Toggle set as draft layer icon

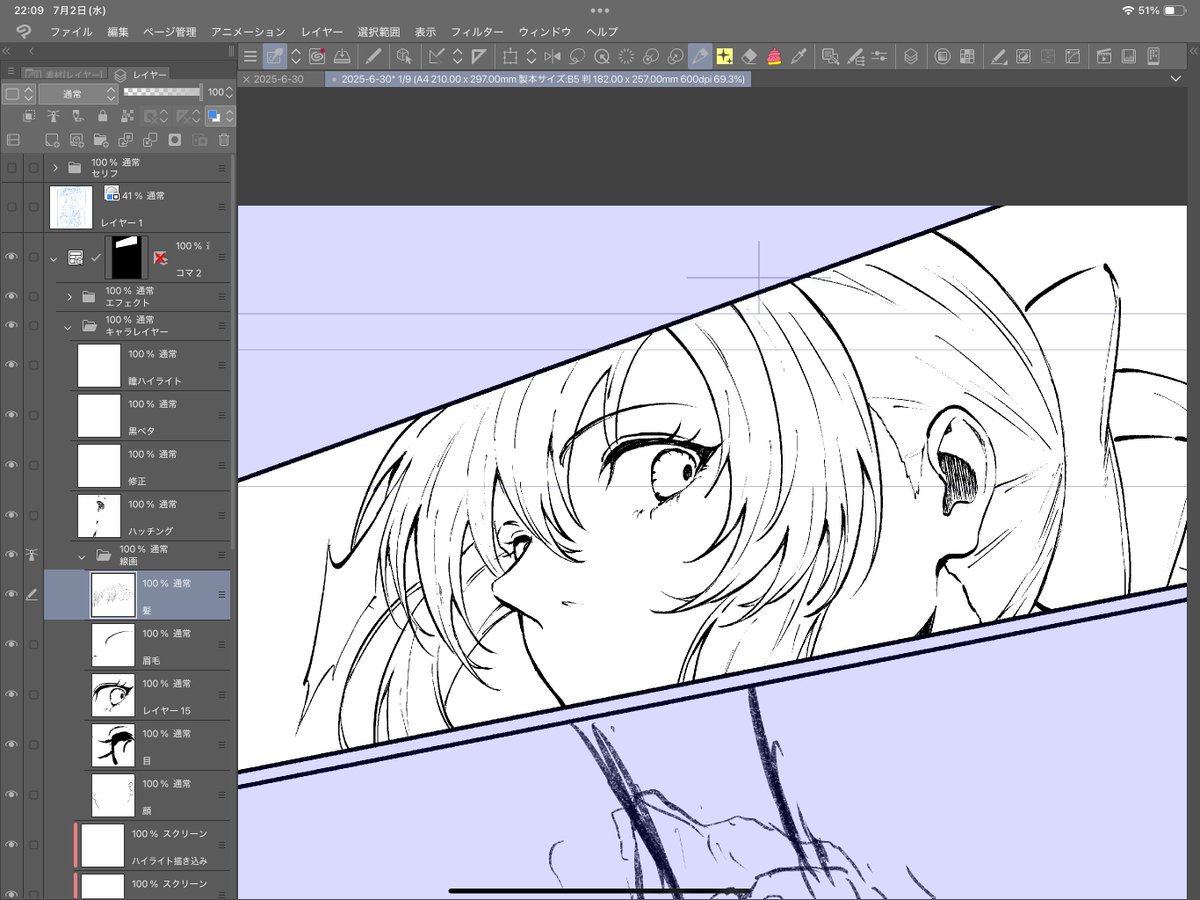coord(77,116)
